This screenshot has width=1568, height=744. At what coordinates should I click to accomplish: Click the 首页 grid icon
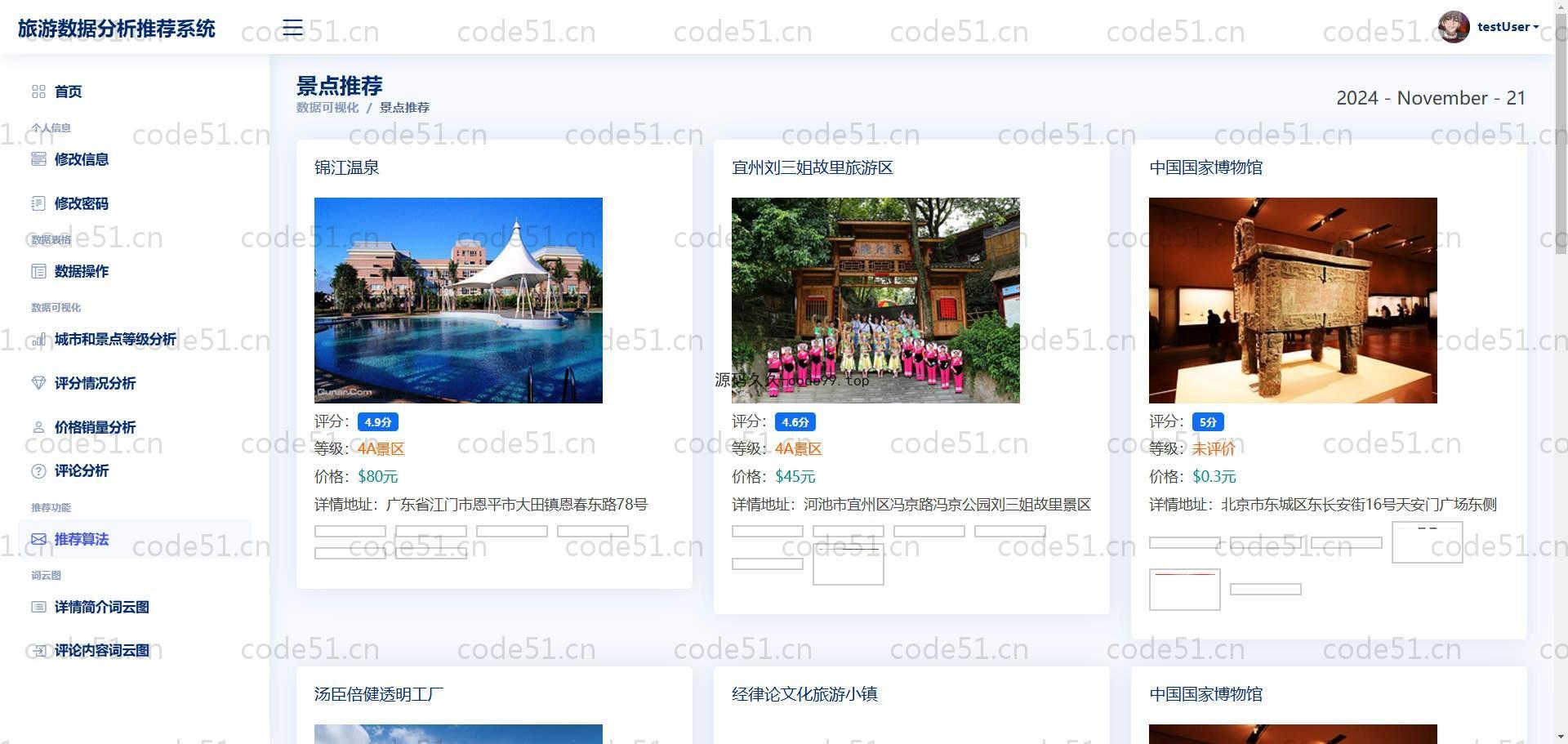[38, 91]
